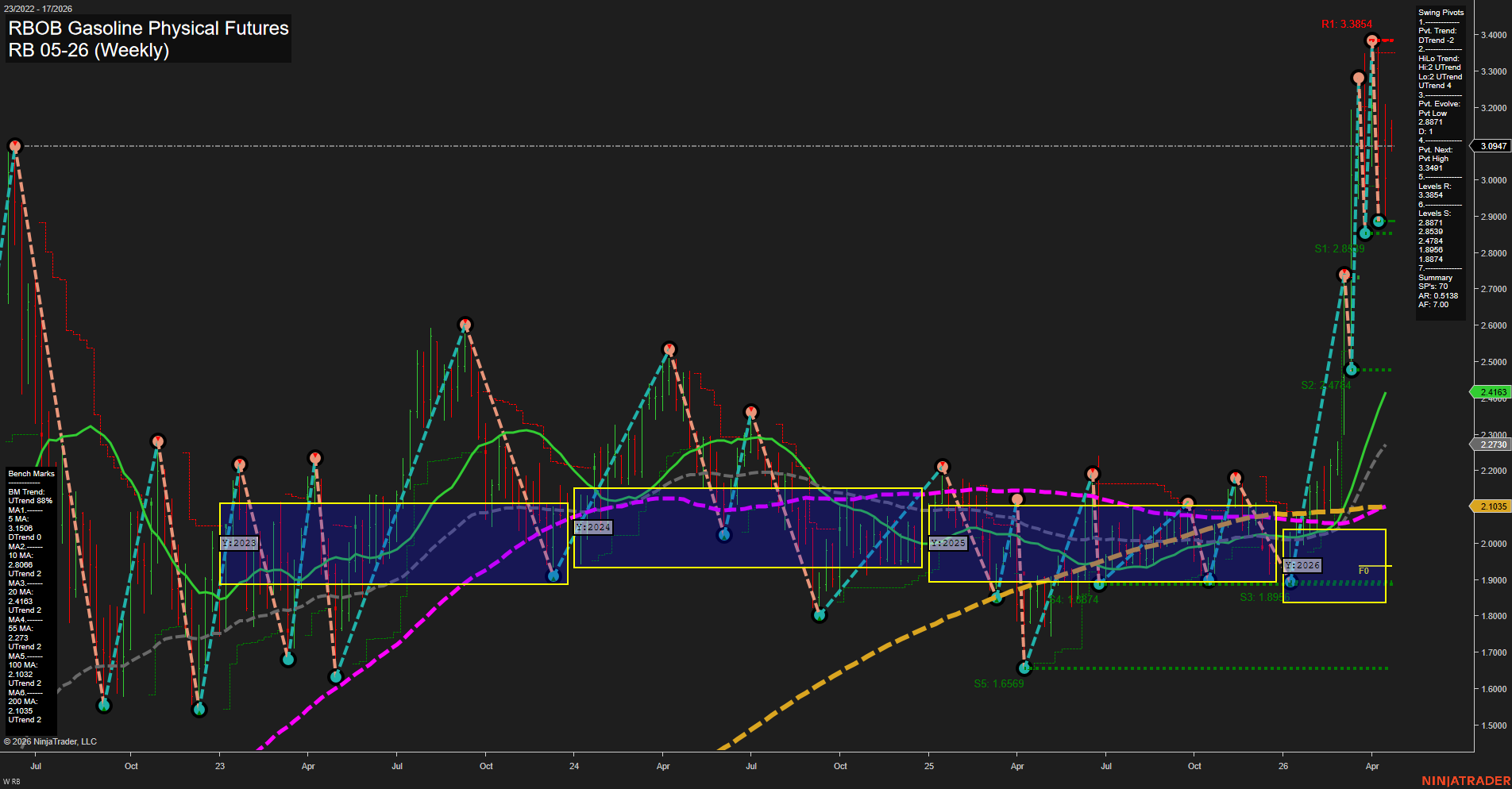Toggle visibility of the Swing Pivots panel
Screen dimensions: 1512x789
(x=1439, y=12)
